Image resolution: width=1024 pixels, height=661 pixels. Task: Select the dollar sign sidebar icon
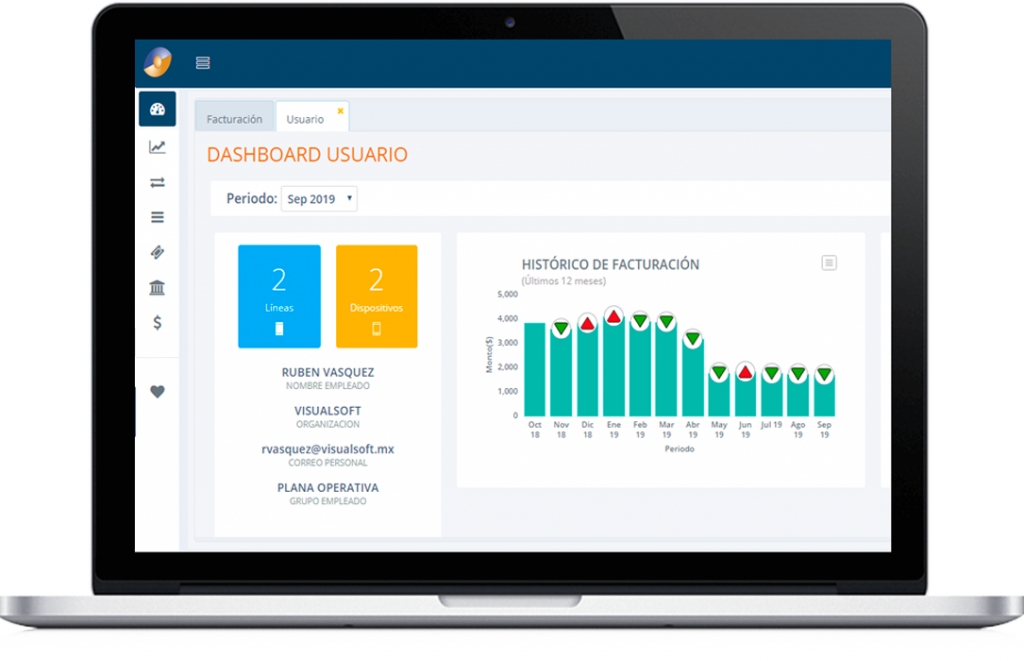157,323
